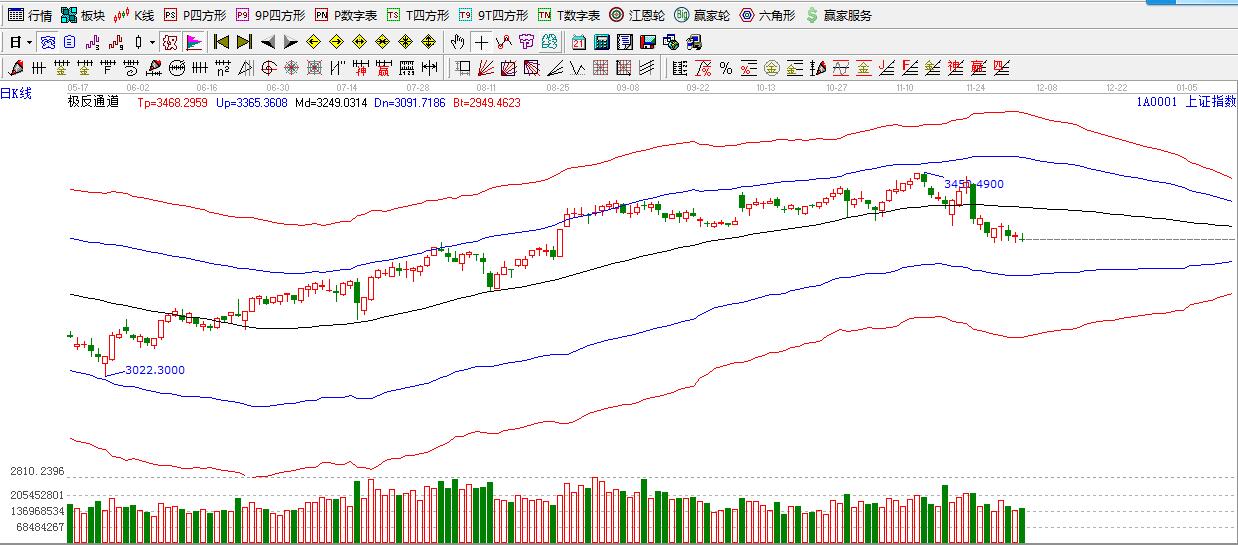1238x545 pixels.
Task: Click the red upper channel band line
Action: (600, 151)
